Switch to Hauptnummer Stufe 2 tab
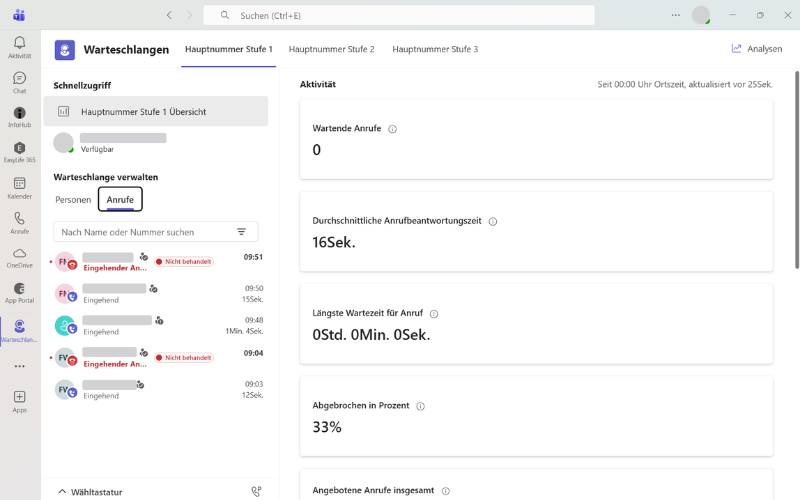 coord(332,49)
